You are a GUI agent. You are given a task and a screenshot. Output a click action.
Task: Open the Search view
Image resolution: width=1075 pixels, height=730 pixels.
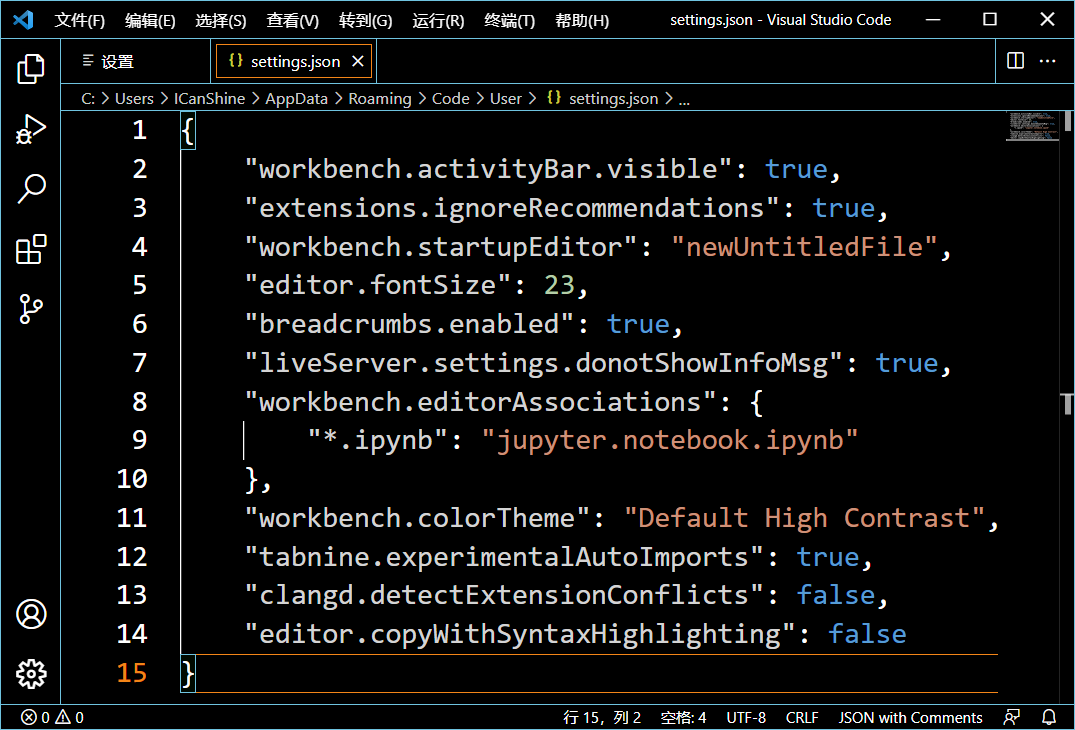[x=31, y=188]
